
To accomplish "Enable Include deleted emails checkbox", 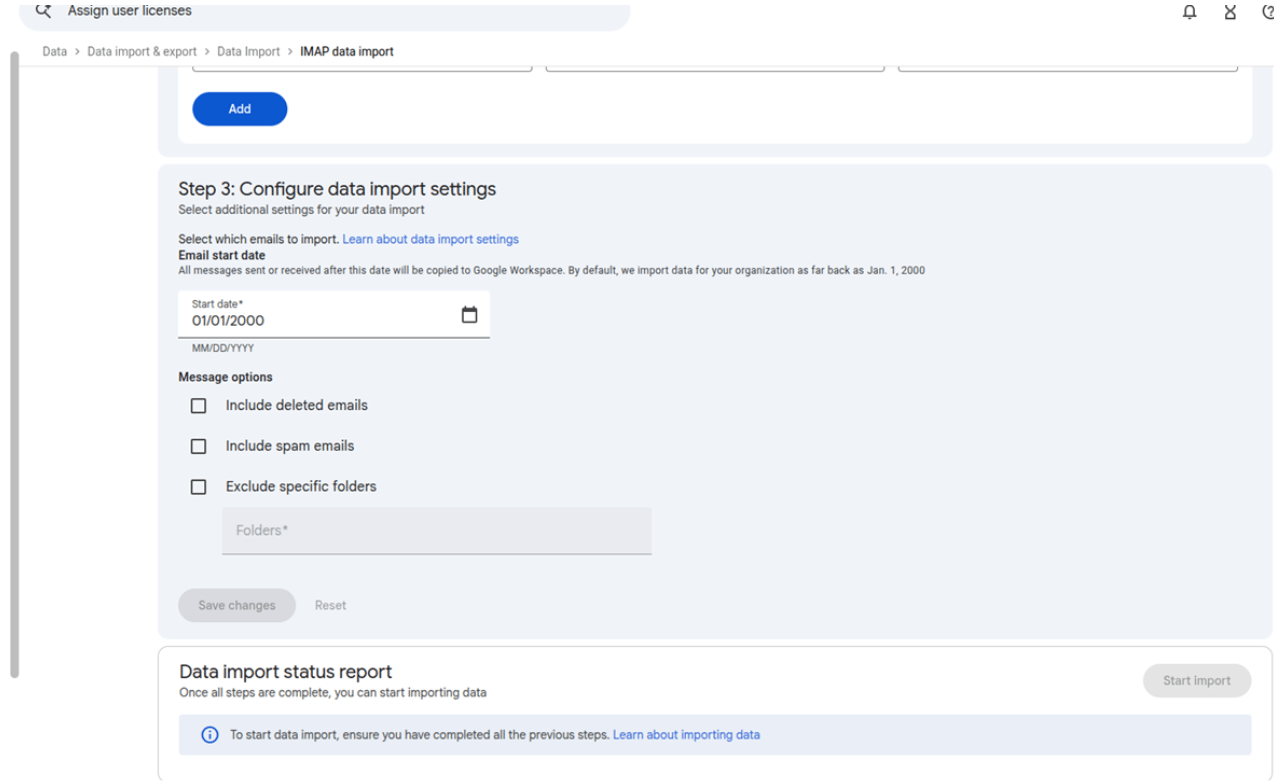I will [198, 406].
